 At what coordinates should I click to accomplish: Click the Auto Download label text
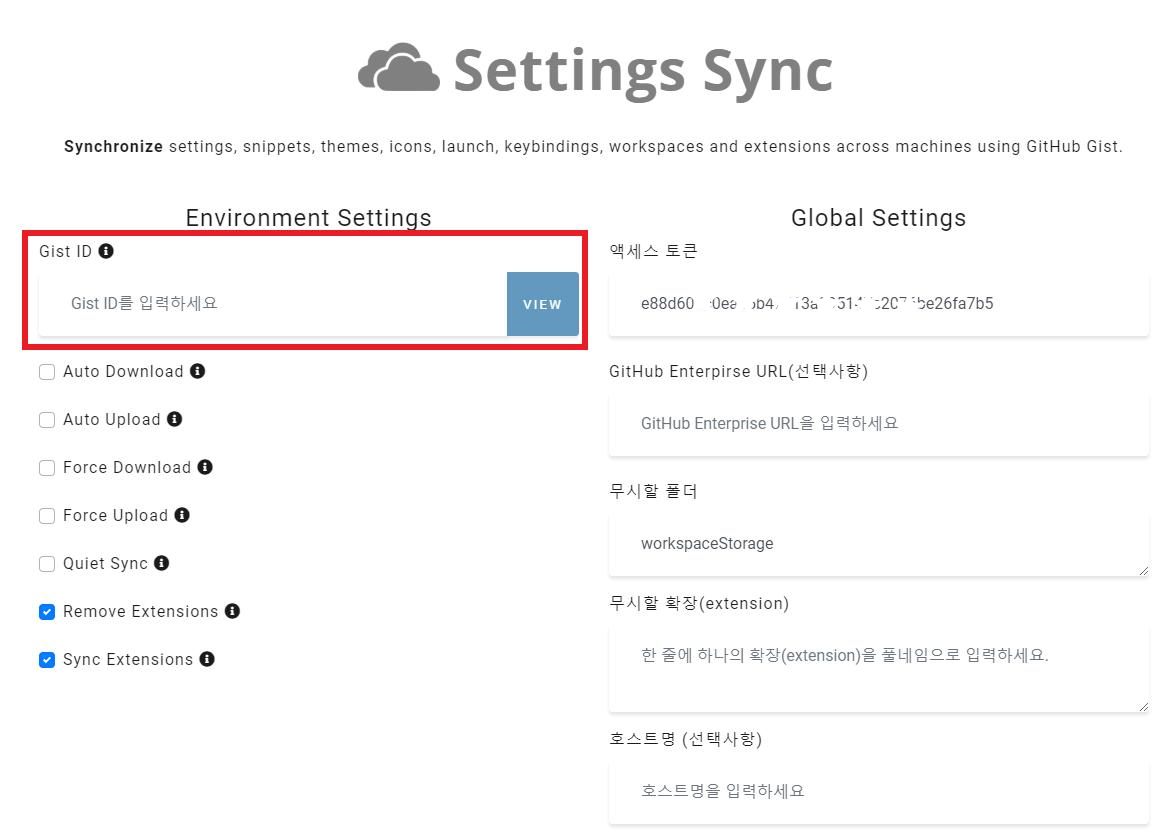pos(123,371)
